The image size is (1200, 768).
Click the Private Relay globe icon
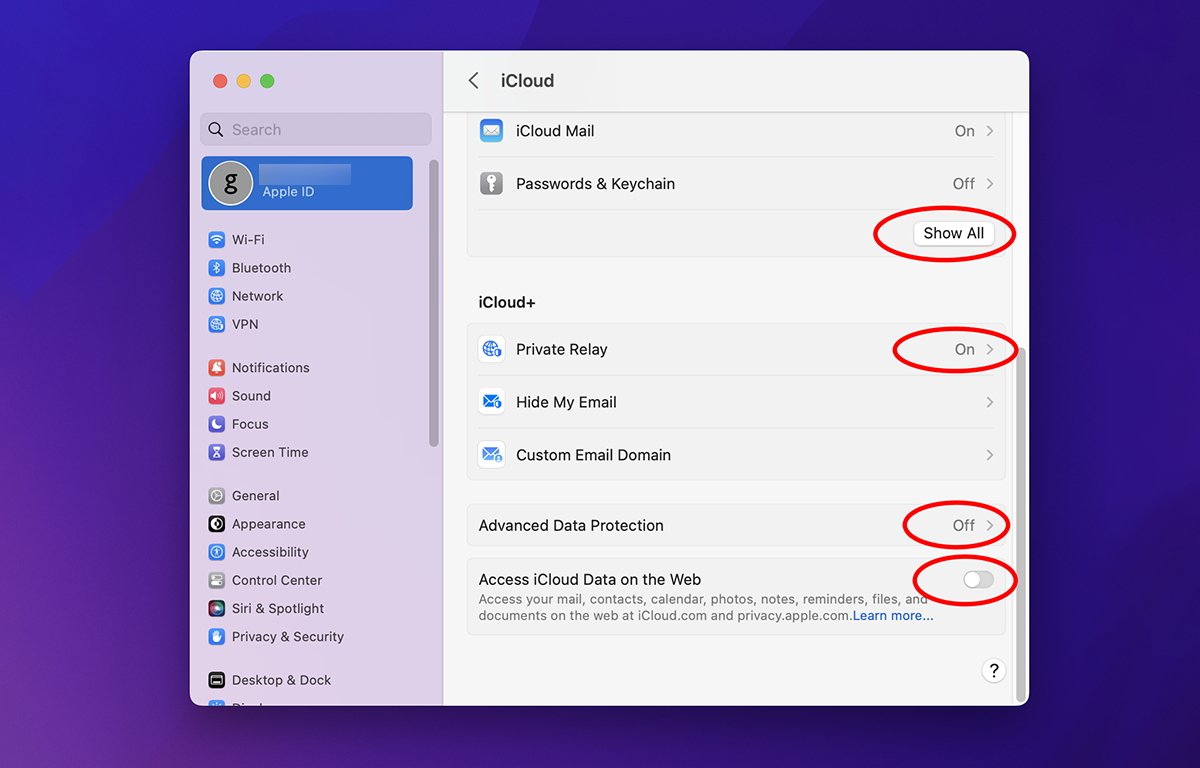[x=491, y=349]
